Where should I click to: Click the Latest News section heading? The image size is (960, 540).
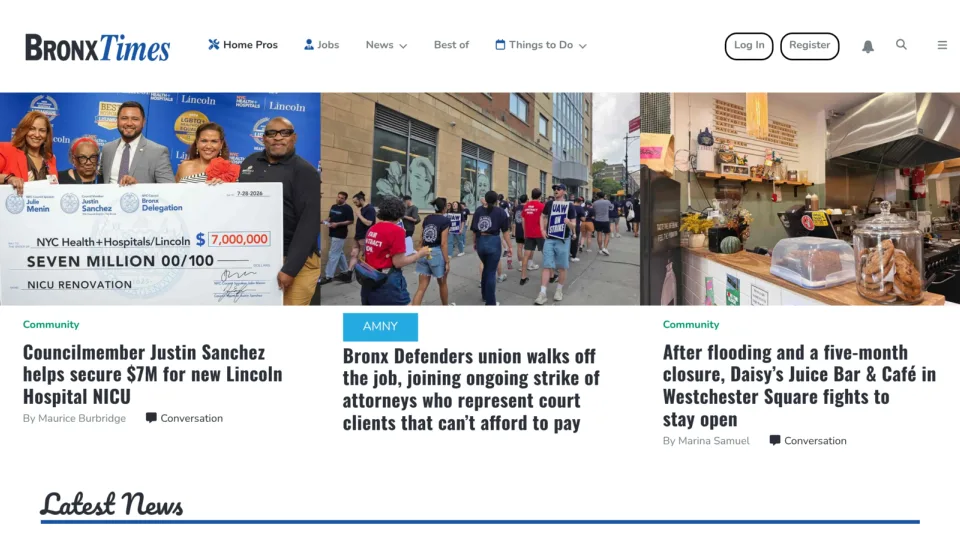click(111, 504)
